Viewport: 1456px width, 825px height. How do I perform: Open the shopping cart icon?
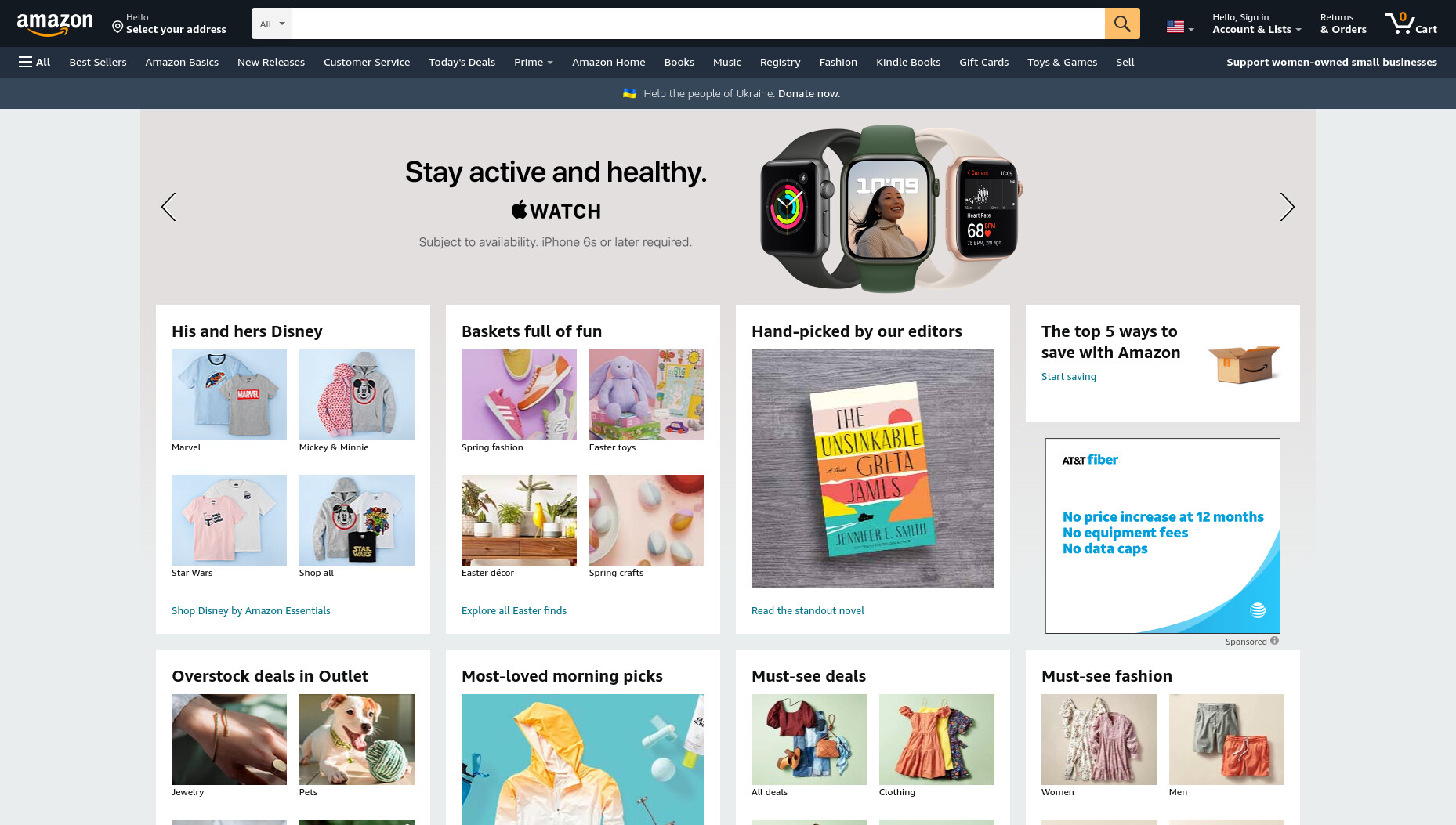point(1411,24)
